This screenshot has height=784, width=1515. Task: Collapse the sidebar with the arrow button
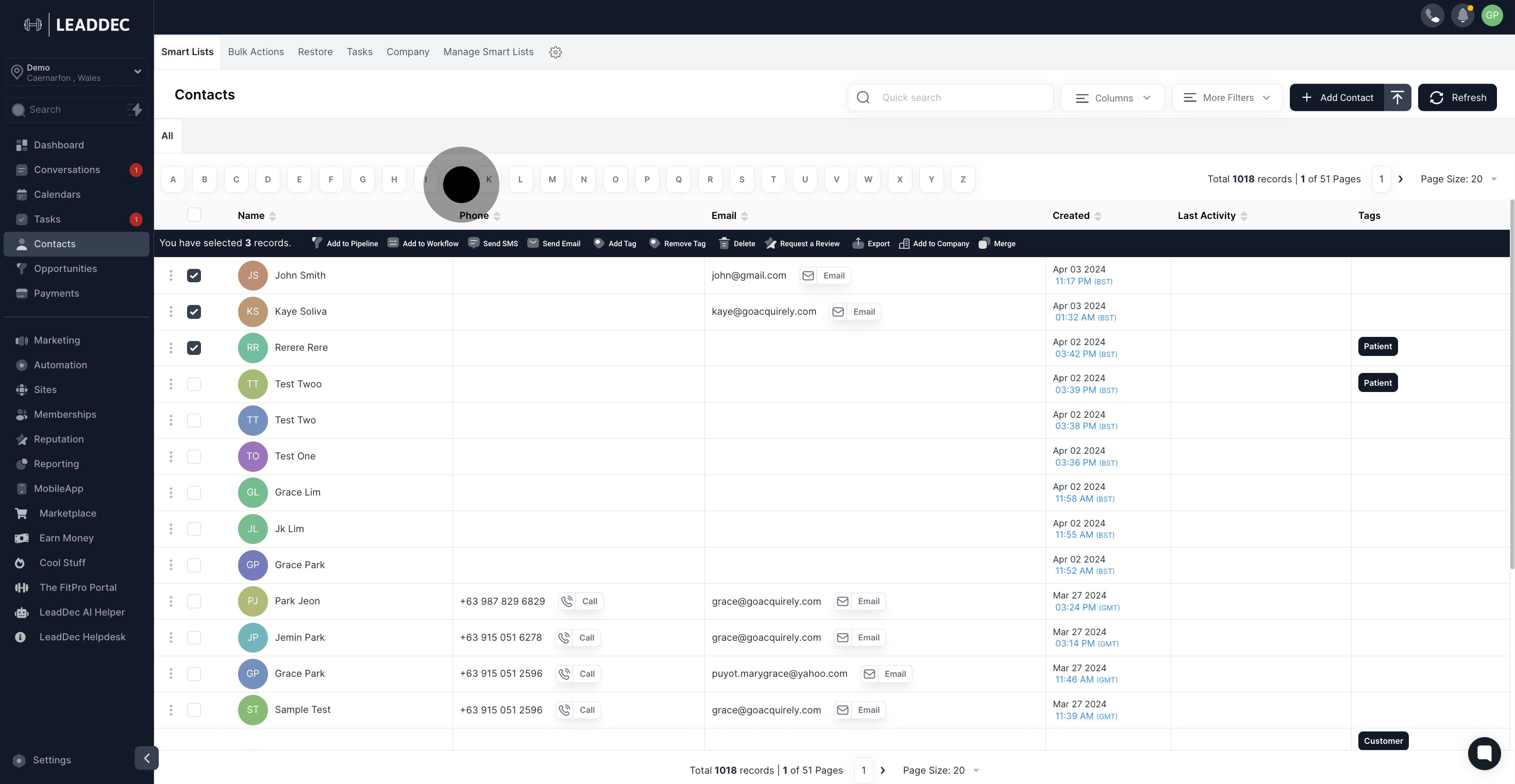coord(146,758)
